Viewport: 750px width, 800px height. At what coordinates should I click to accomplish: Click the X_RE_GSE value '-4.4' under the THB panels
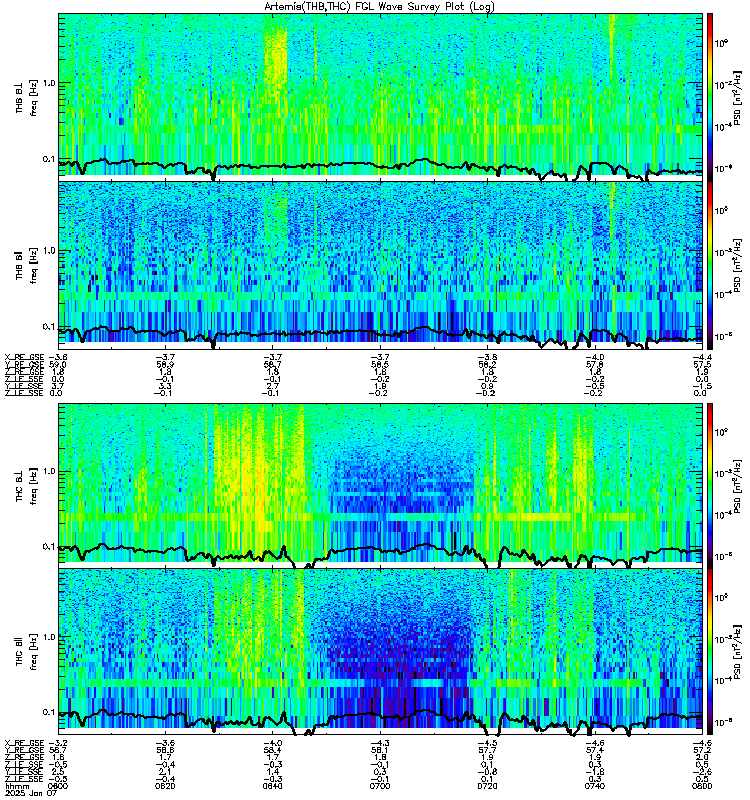coord(703,357)
